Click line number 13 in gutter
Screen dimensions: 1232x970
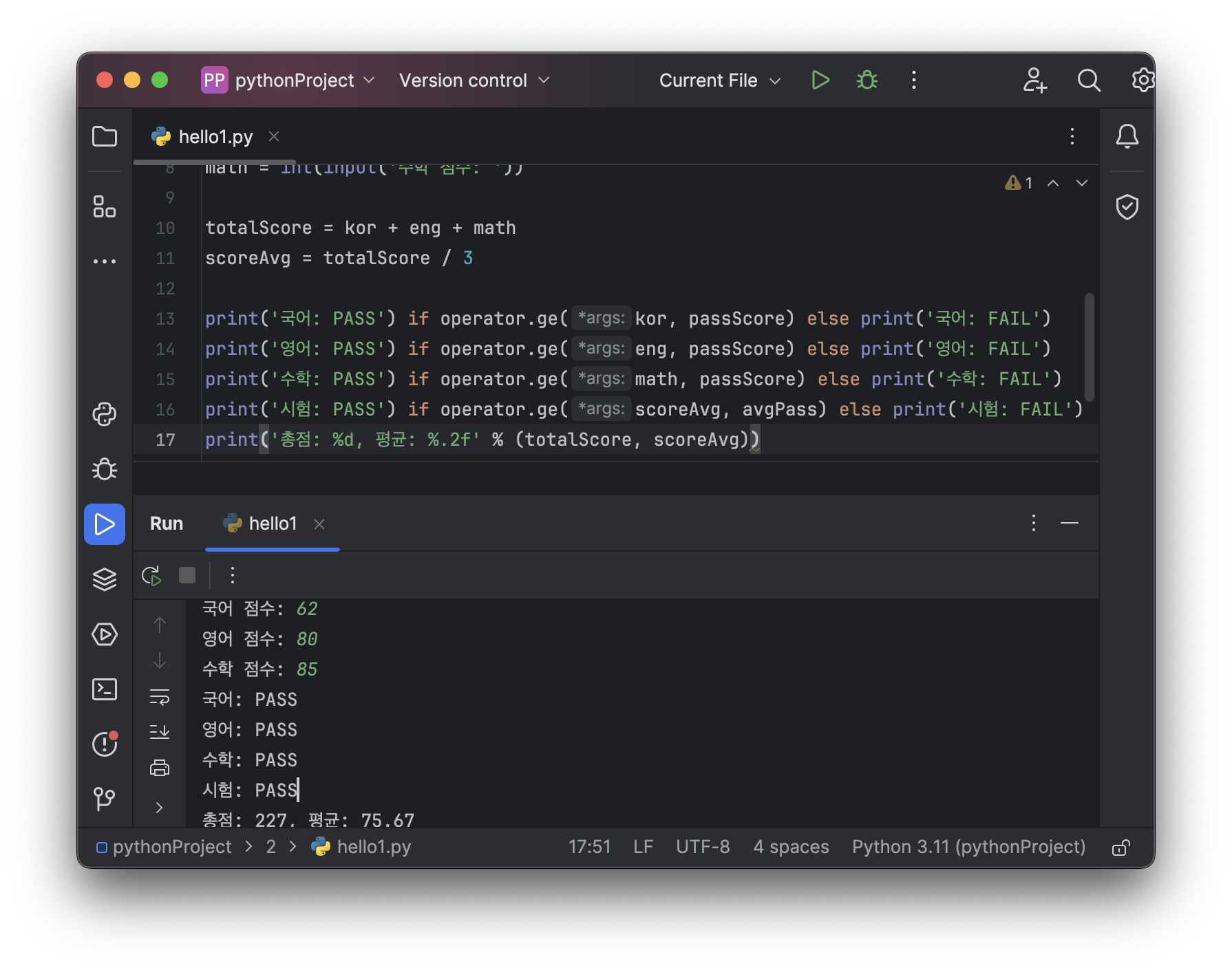click(x=165, y=319)
